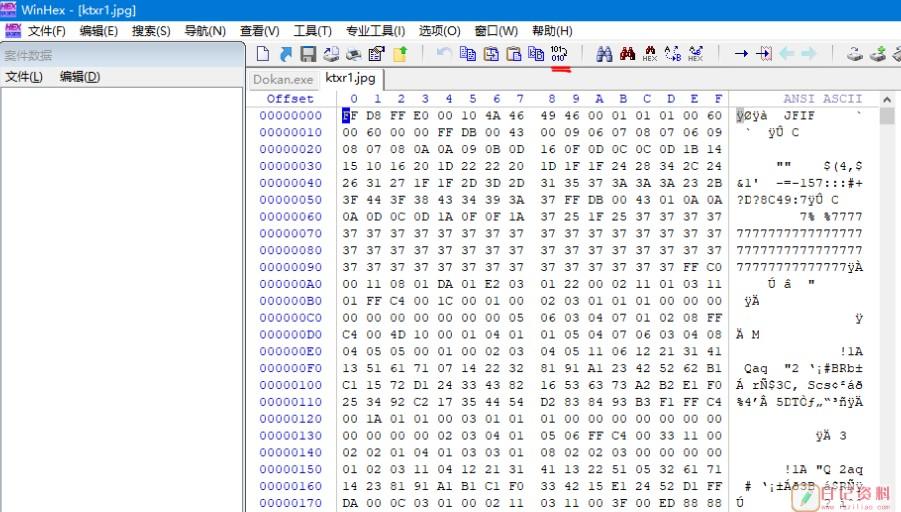Select first hex byte FF at offset 0

349,116
